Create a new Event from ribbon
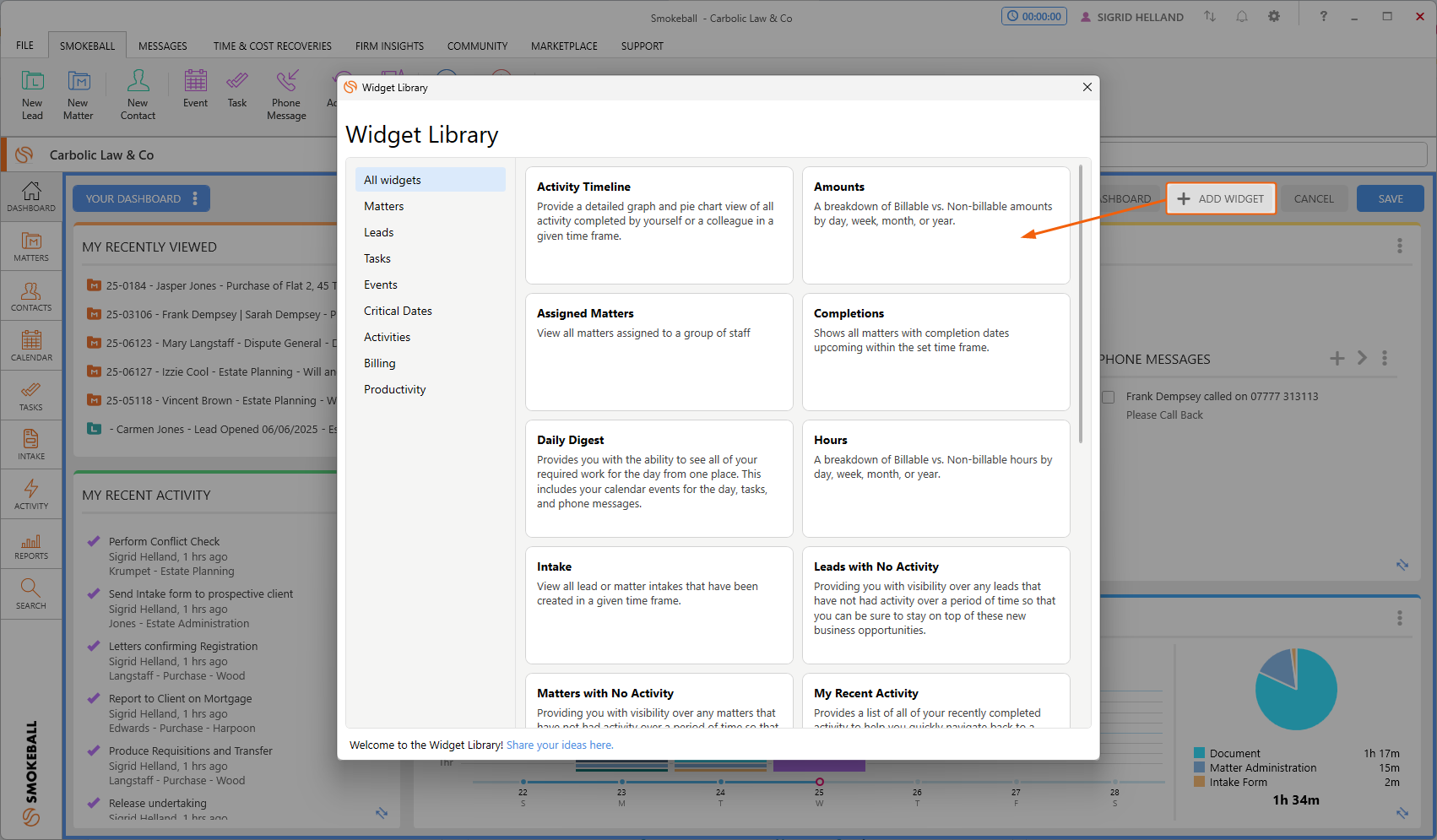 coord(195,89)
